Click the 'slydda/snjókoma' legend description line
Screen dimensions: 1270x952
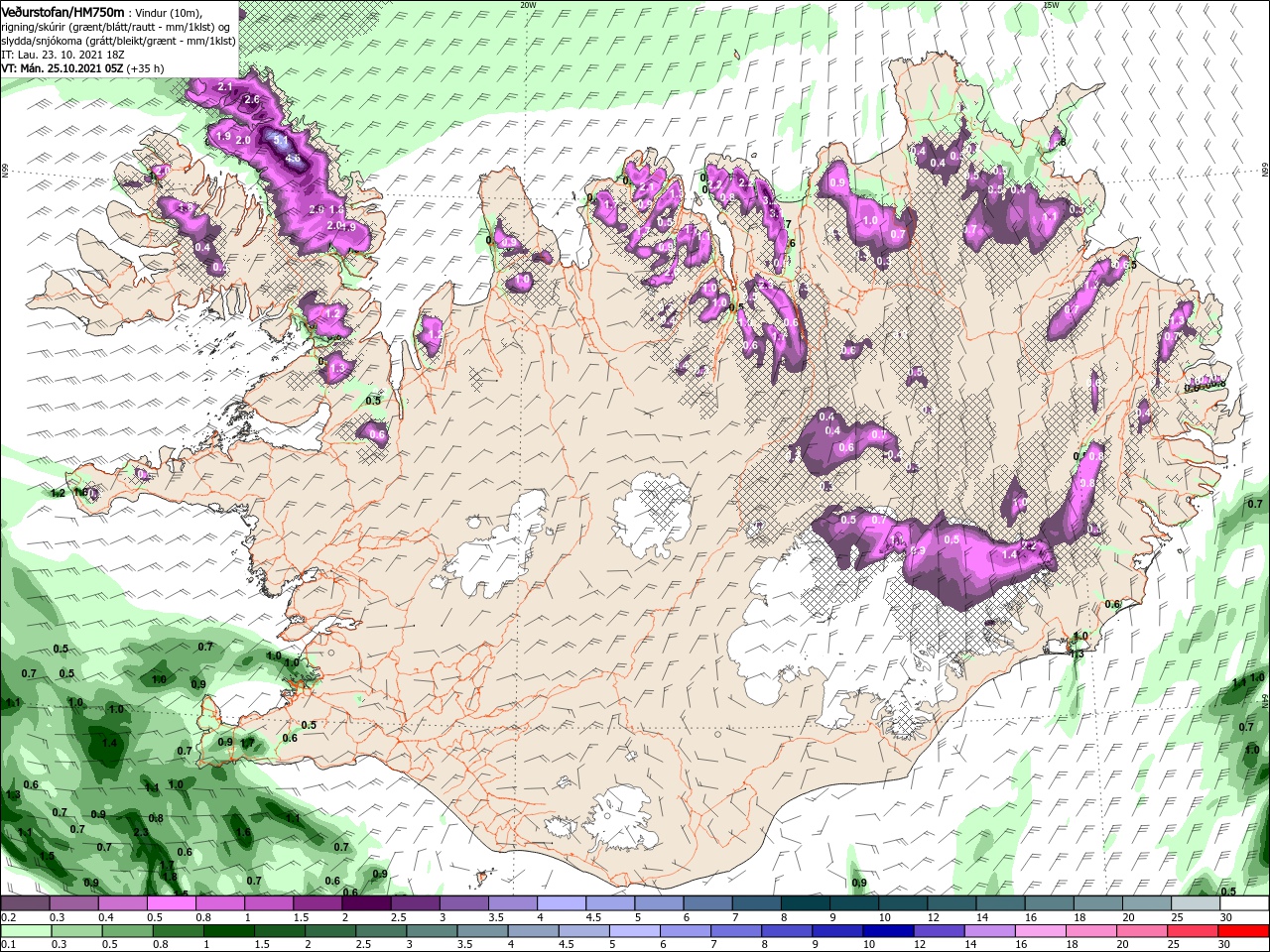(x=118, y=41)
